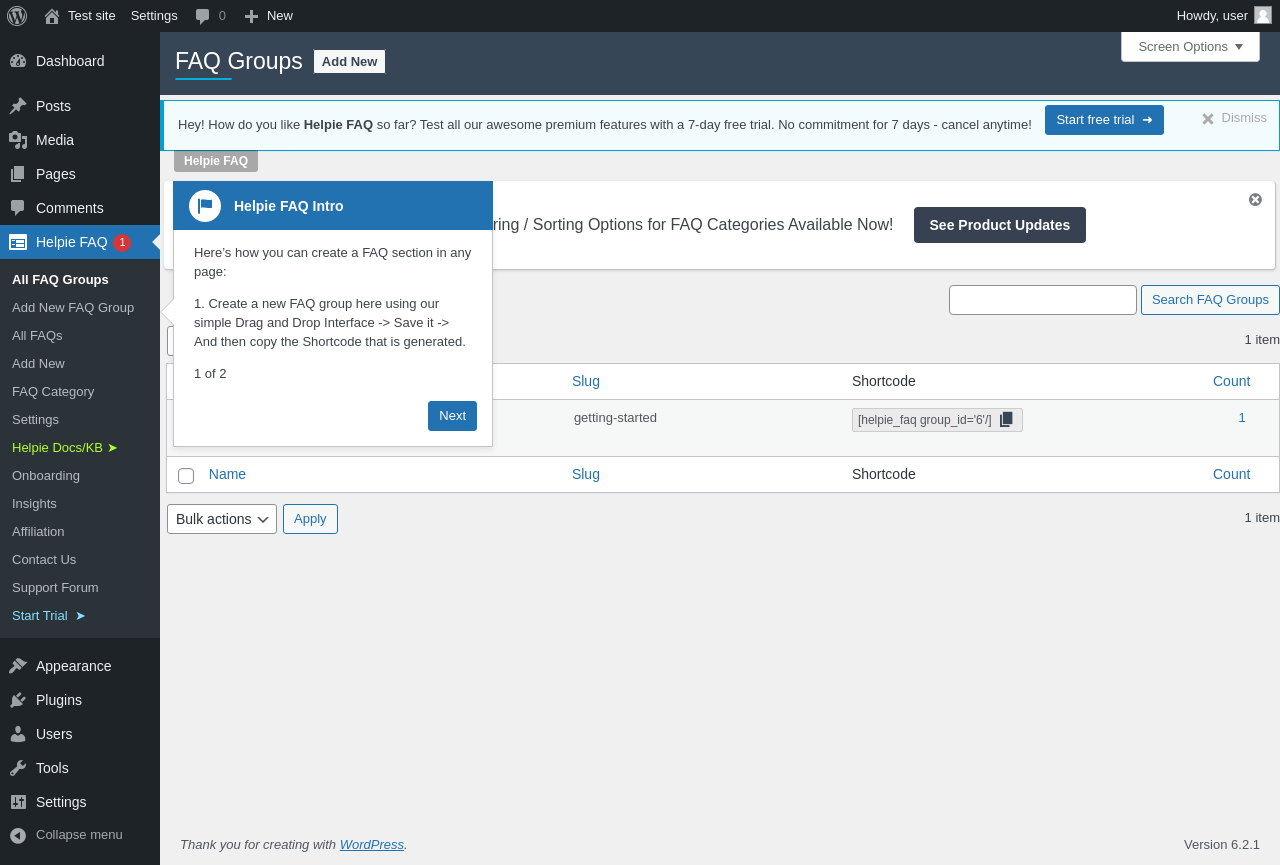Click the flag icon in Helpie FAQ Intro
This screenshot has height=865, width=1280.
click(x=205, y=206)
